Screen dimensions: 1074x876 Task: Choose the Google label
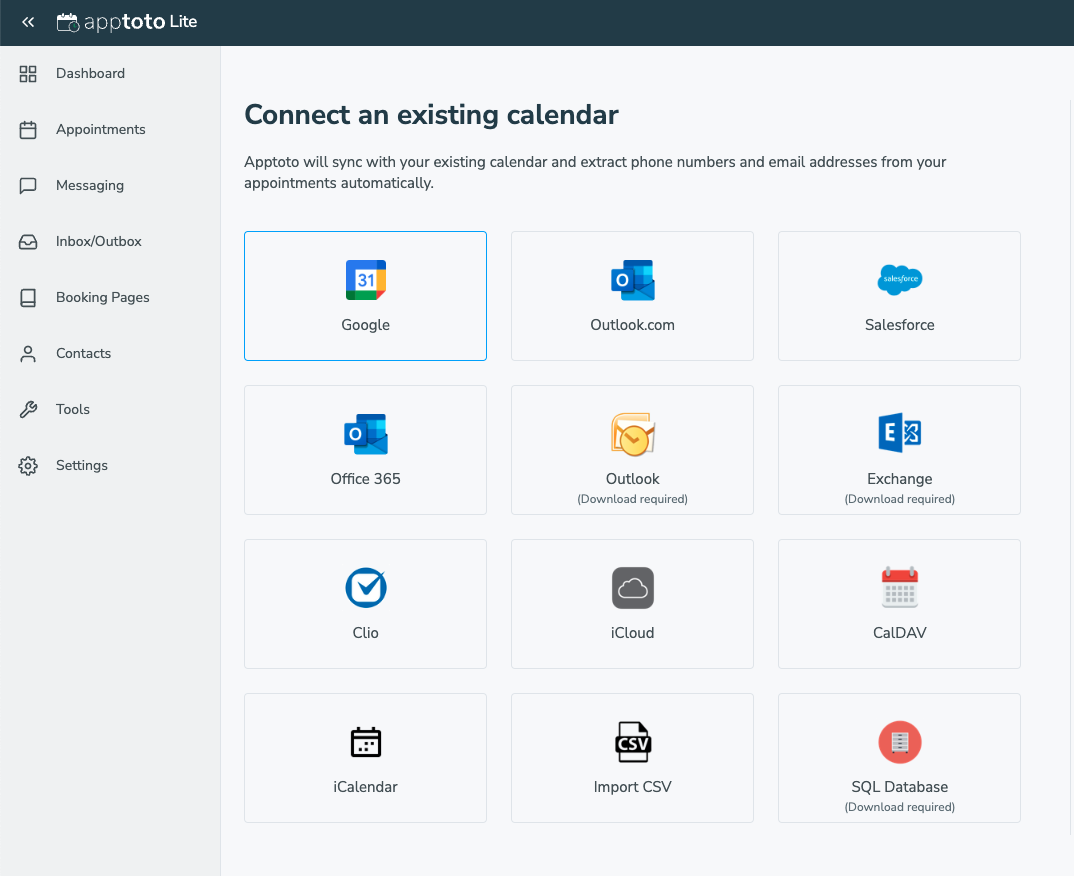click(366, 325)
